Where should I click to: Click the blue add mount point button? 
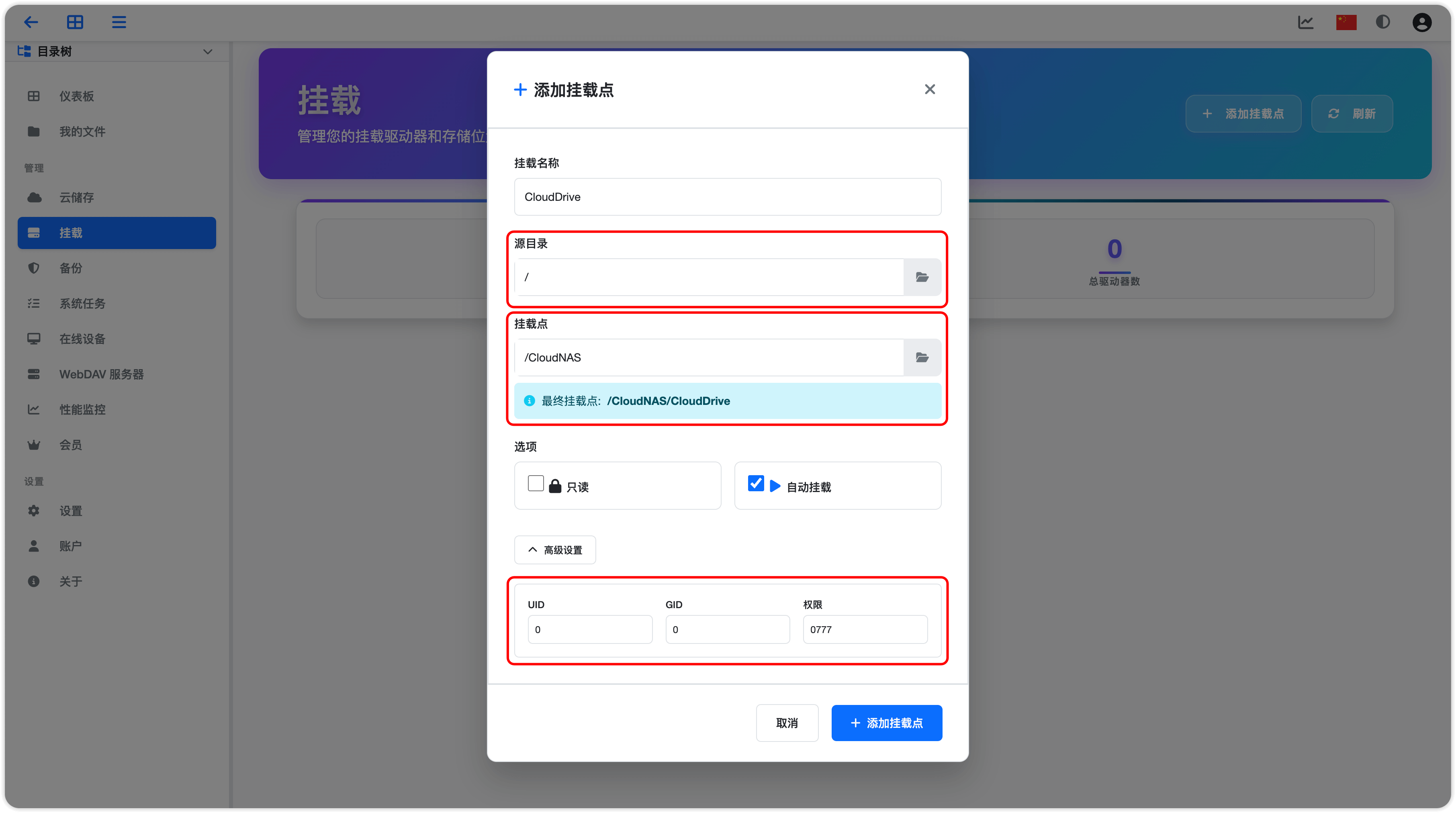tap(886, 723)
